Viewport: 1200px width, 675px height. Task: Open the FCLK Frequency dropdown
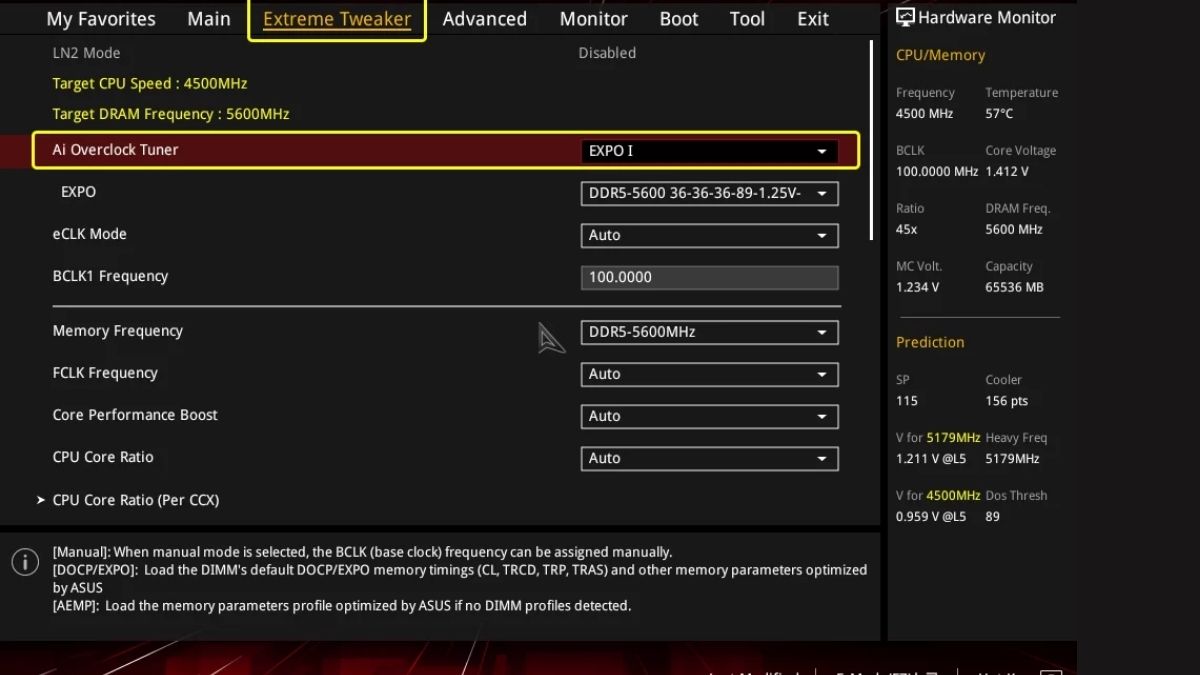pyautogui.click(x=709, y=374)
